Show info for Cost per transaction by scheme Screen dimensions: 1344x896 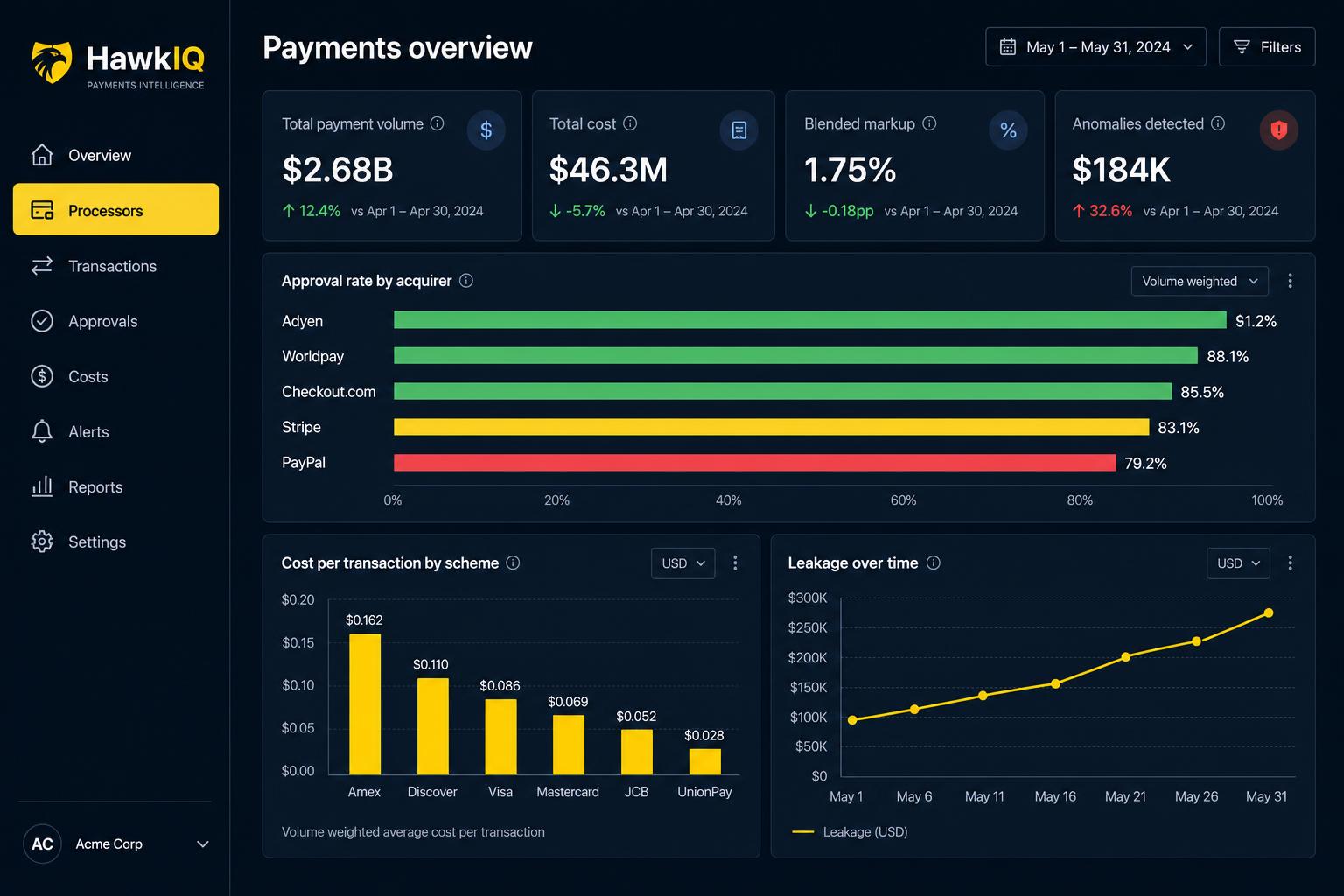click(514, 563)
